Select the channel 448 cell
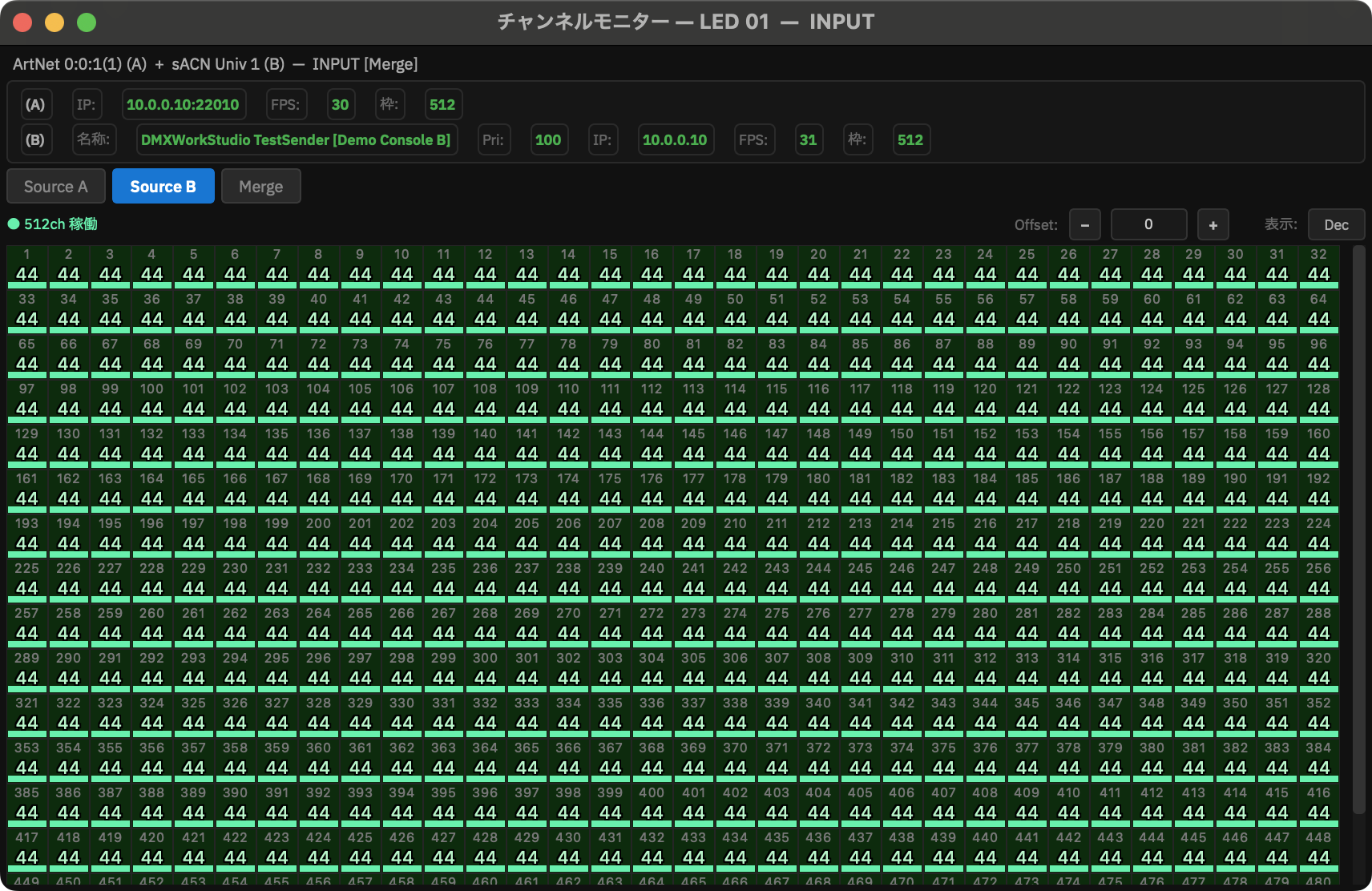The image size is (1372, 891). pyautogui.click(x=1319, y=850)
